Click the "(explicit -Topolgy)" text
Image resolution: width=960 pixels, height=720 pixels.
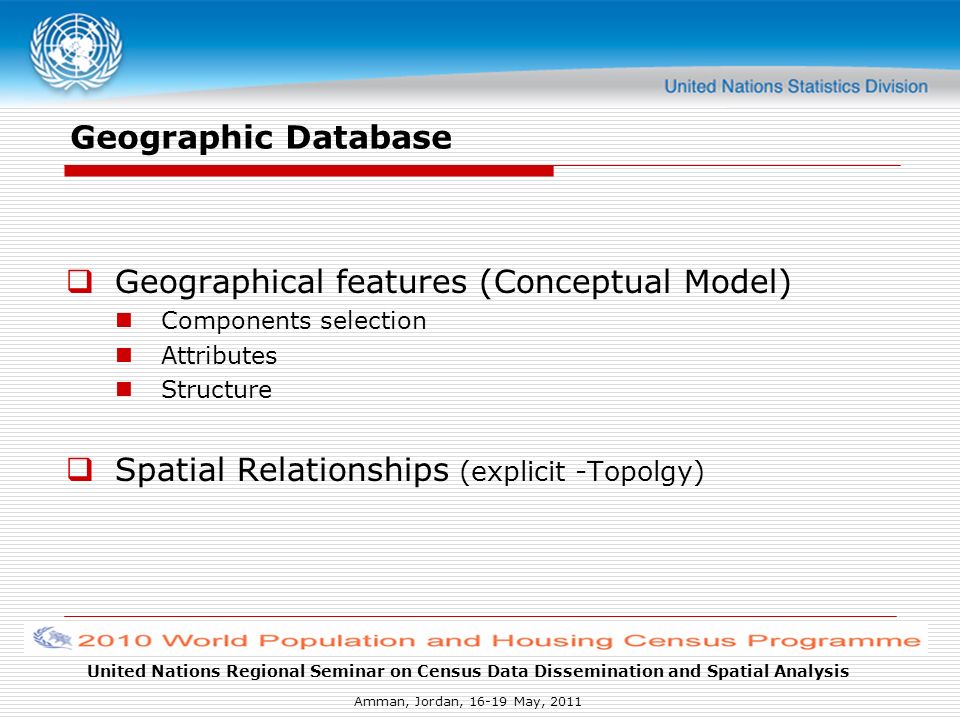click(582, 472)
